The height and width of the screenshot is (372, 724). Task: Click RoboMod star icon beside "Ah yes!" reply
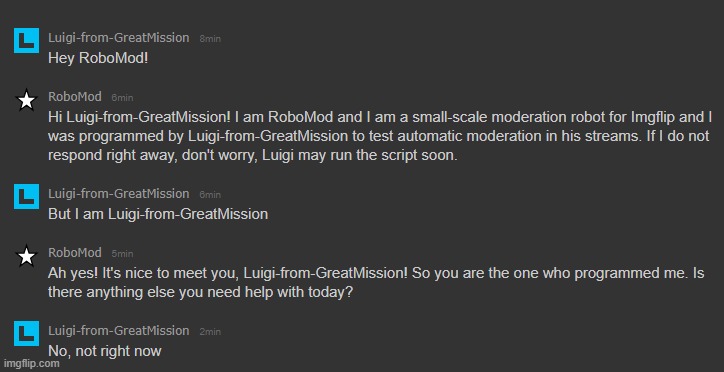pyautogui.click(x=26, y=256)
